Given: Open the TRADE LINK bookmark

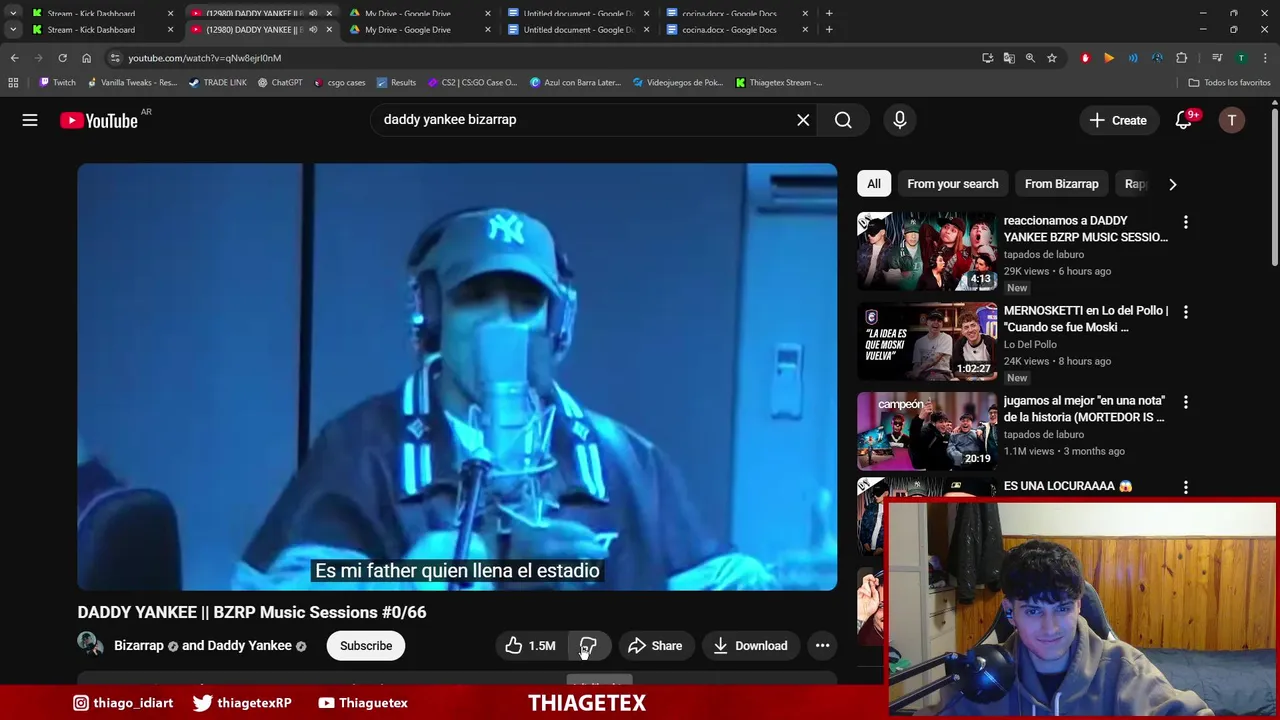Looking at the screenshot, I should (x=217, y=83).
